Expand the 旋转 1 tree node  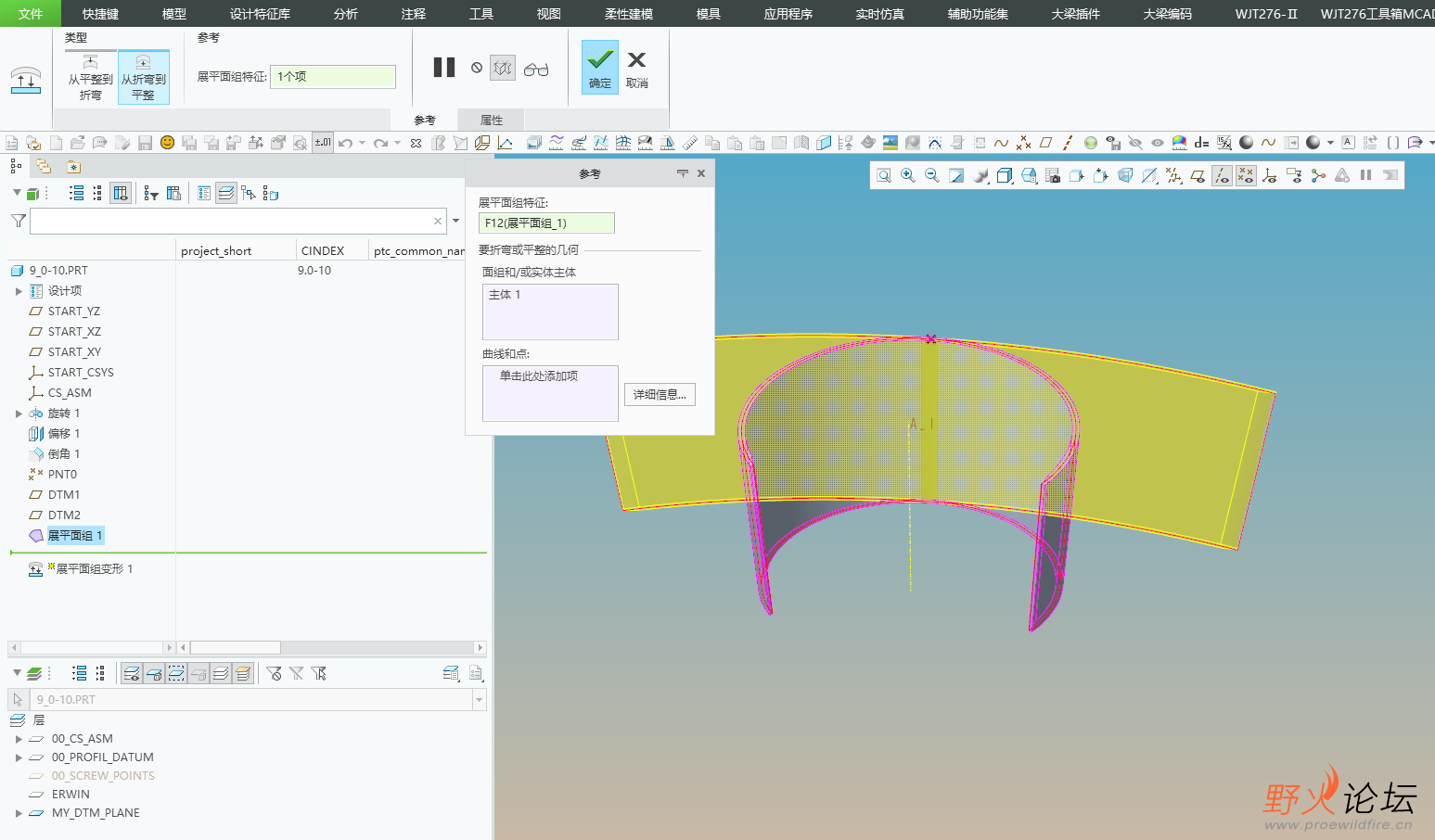(x=19, y=414)
